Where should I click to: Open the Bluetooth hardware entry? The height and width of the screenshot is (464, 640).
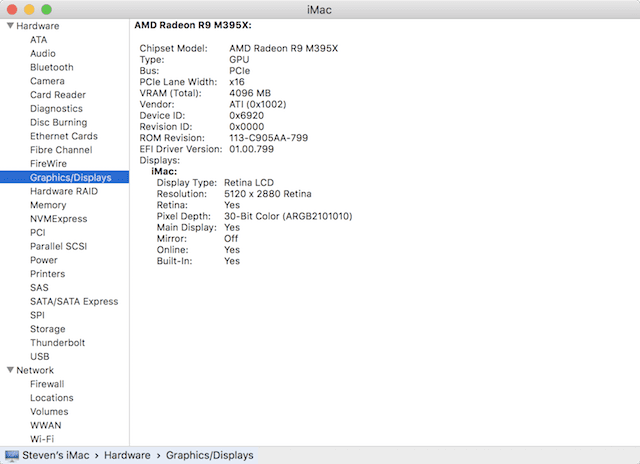point(51,67)
